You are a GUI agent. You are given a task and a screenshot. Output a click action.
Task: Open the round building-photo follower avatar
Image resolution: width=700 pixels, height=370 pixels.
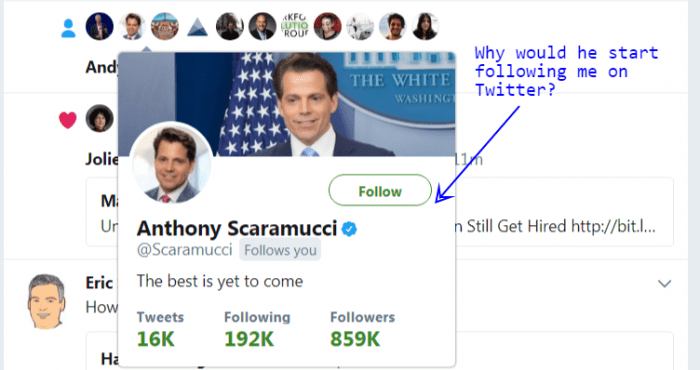pyautogui.click(x=165, y=26)
